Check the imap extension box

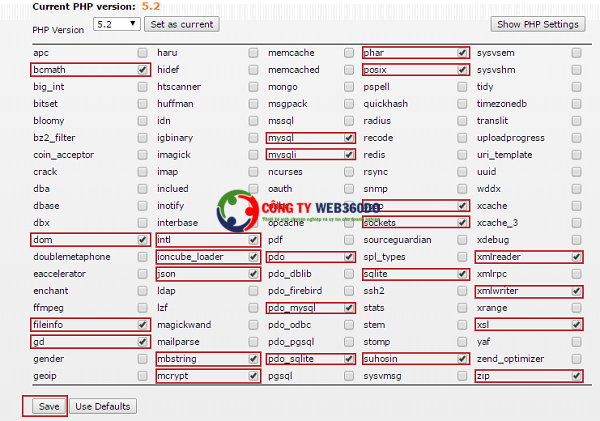point(253,172)
